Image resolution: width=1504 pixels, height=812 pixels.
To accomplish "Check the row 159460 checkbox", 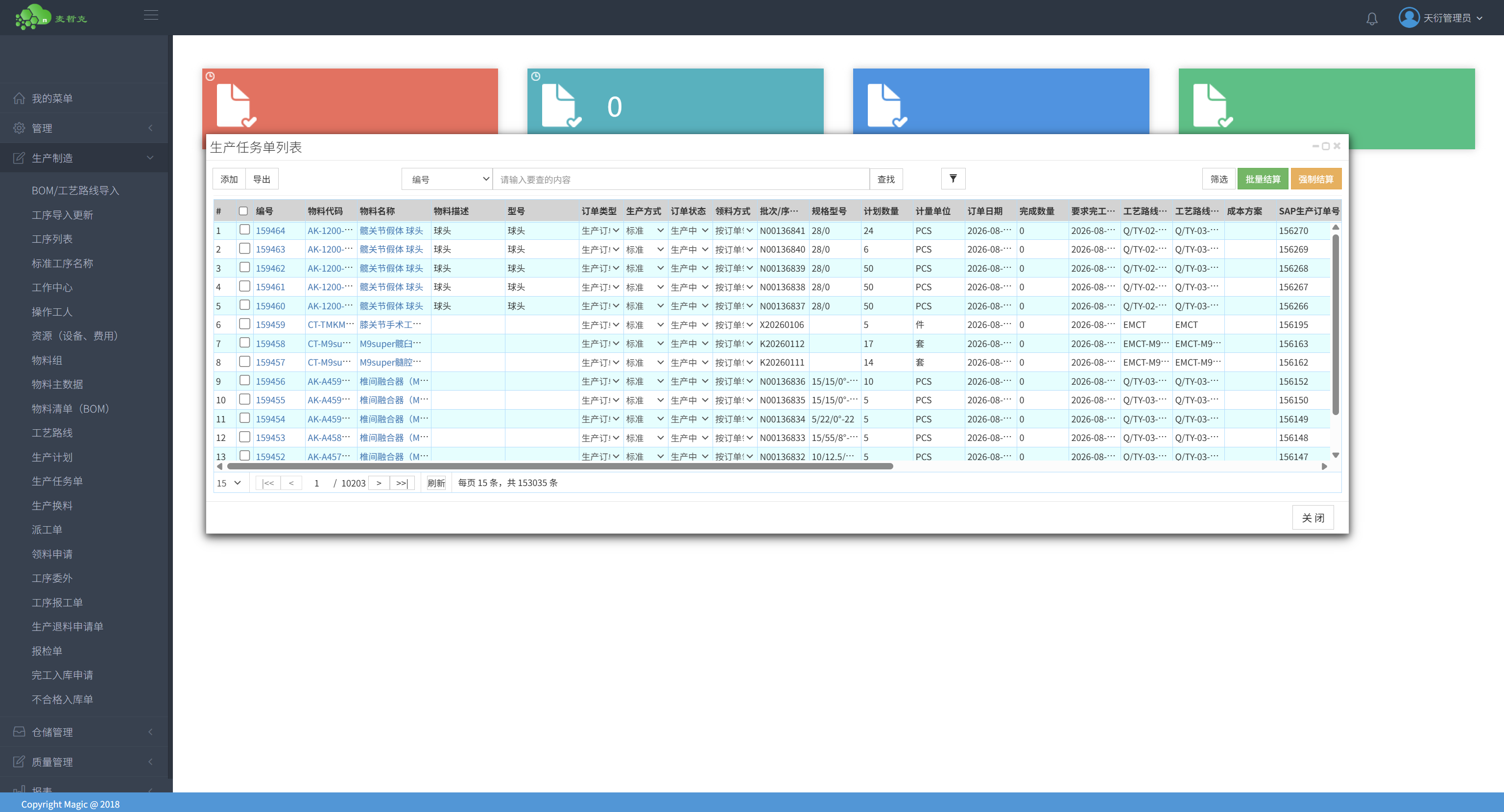I will (x=245, y=305).
